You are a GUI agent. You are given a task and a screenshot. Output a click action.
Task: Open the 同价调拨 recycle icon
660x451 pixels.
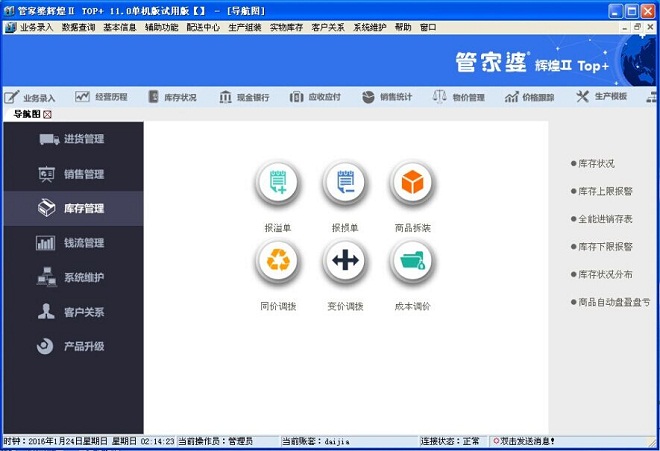(278, 260)
